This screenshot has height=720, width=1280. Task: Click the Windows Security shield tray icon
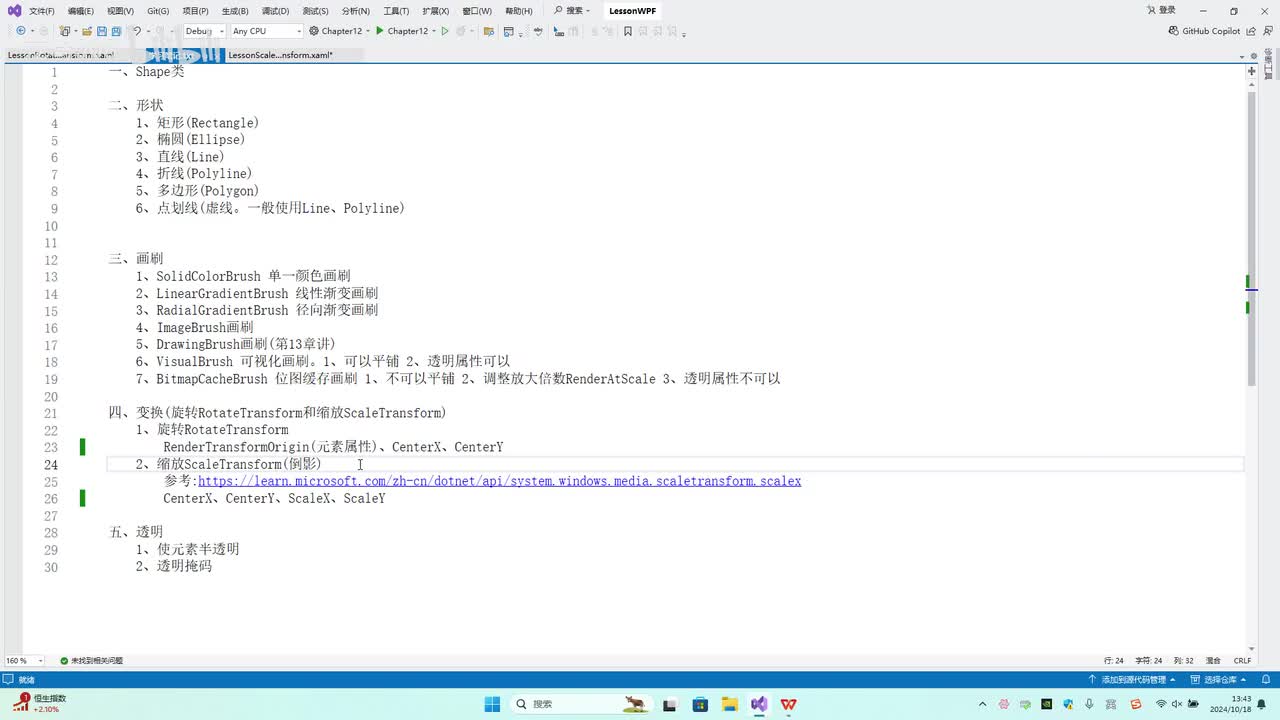1068,704
